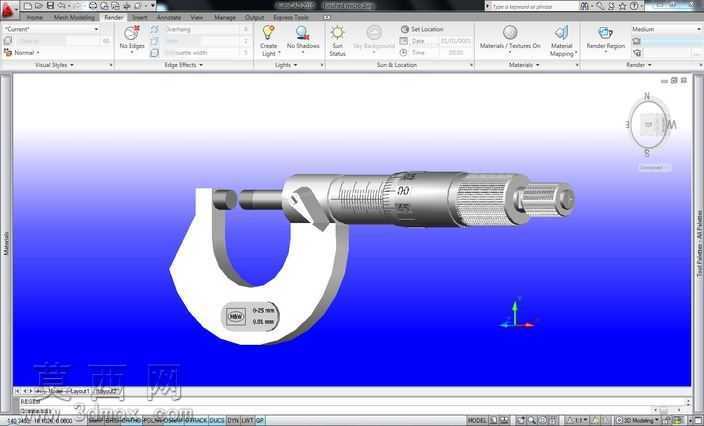Click the Undo icon in quick access toolbar
The height and width of the screenshot is (426, 704).
pyautogui.click(x=61, y=6)
